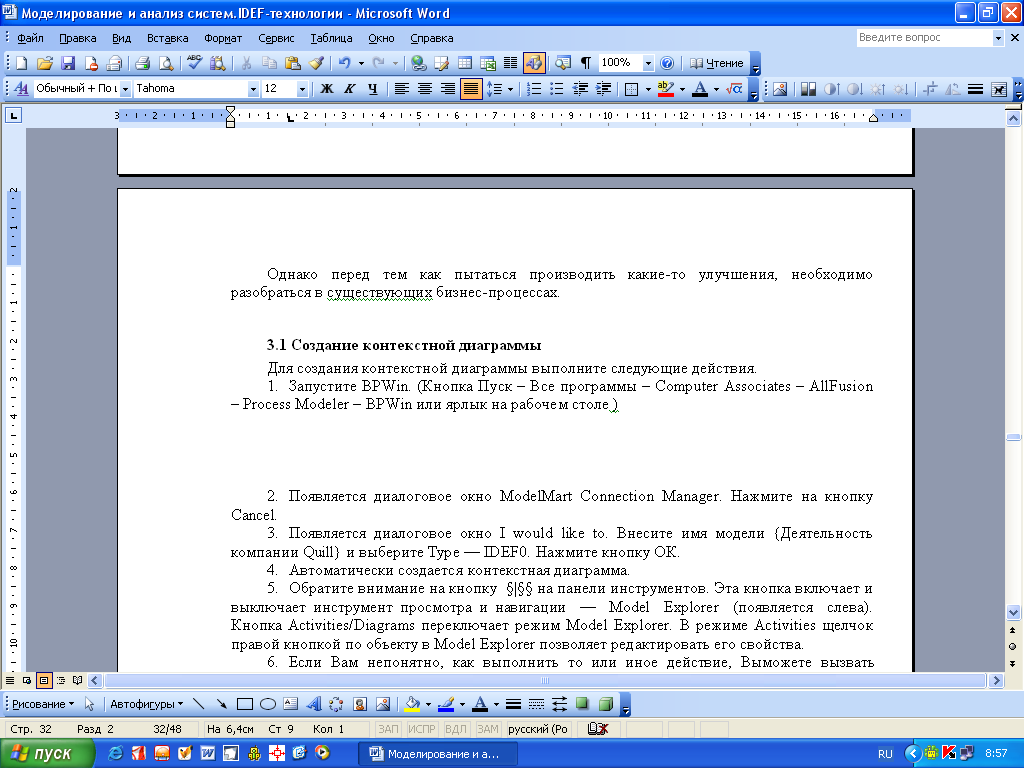The height and width of the screenshot is (768, 1024).
Task: Insert a table from the toolbar
Action: [465, 63]
